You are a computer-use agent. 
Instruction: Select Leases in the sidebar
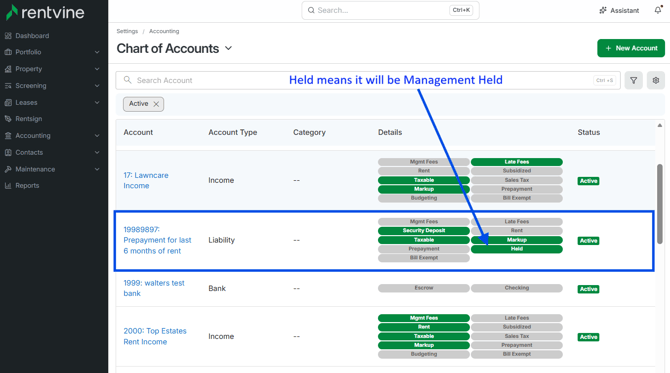click(26, 103)
